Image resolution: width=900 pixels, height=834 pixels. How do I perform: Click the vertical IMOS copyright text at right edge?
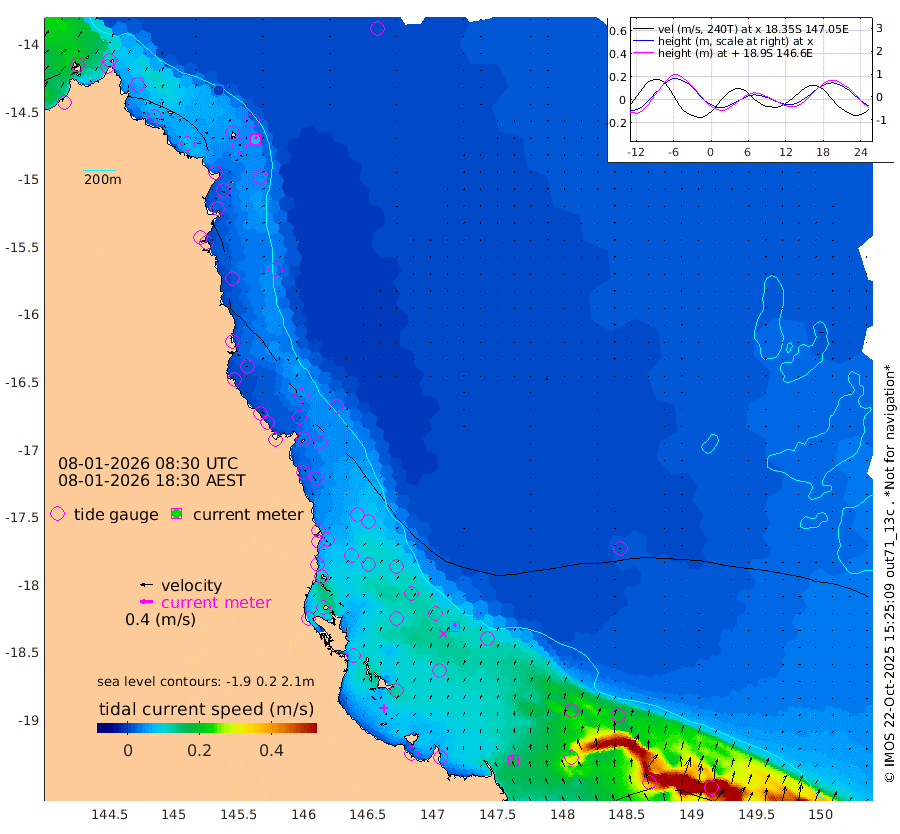(x=890, y=572)
